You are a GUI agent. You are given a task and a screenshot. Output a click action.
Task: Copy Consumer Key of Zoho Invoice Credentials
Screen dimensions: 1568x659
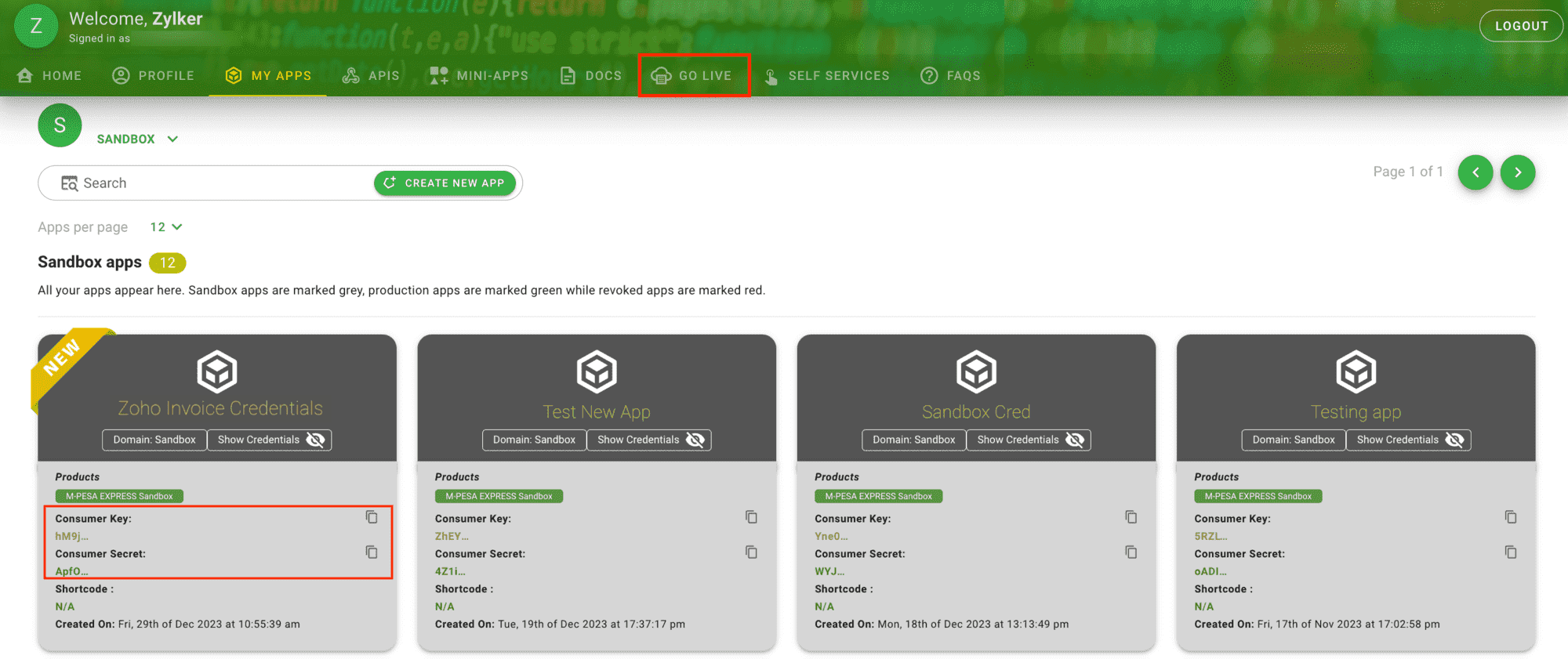pyautogui.click(x=372, y=517)
